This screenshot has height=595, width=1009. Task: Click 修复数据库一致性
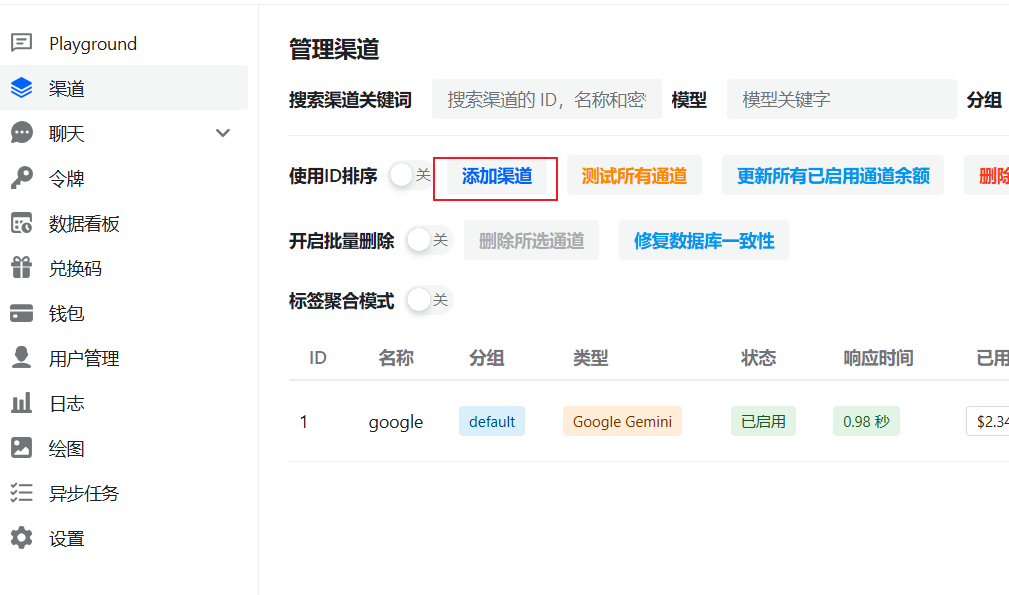pos(703,240)
